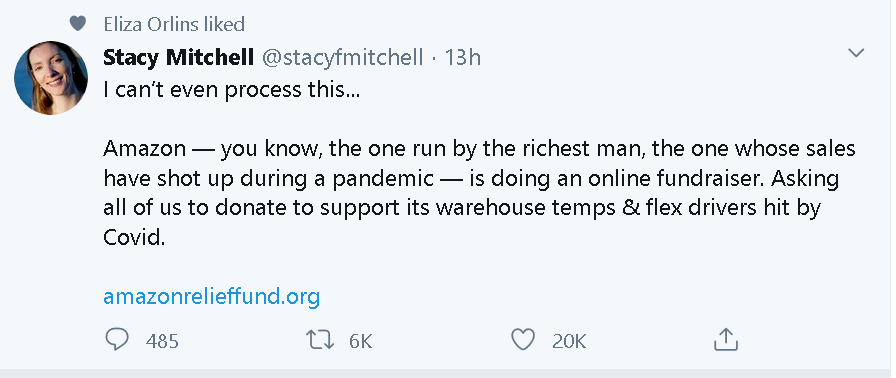Click the small filled heart beside 'Eliza Orlins liked'

[x=77, y=24]
